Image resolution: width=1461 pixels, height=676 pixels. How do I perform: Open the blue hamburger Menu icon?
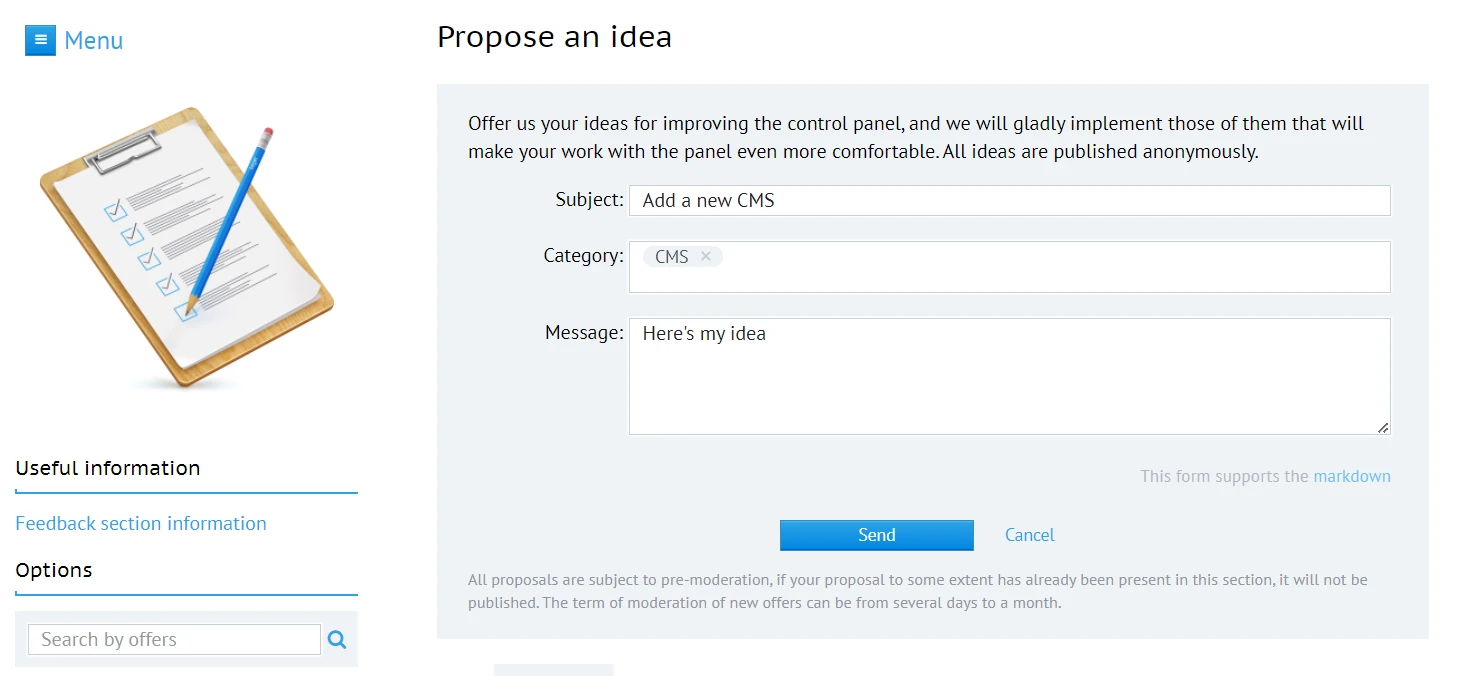click(x=40, y=40)
